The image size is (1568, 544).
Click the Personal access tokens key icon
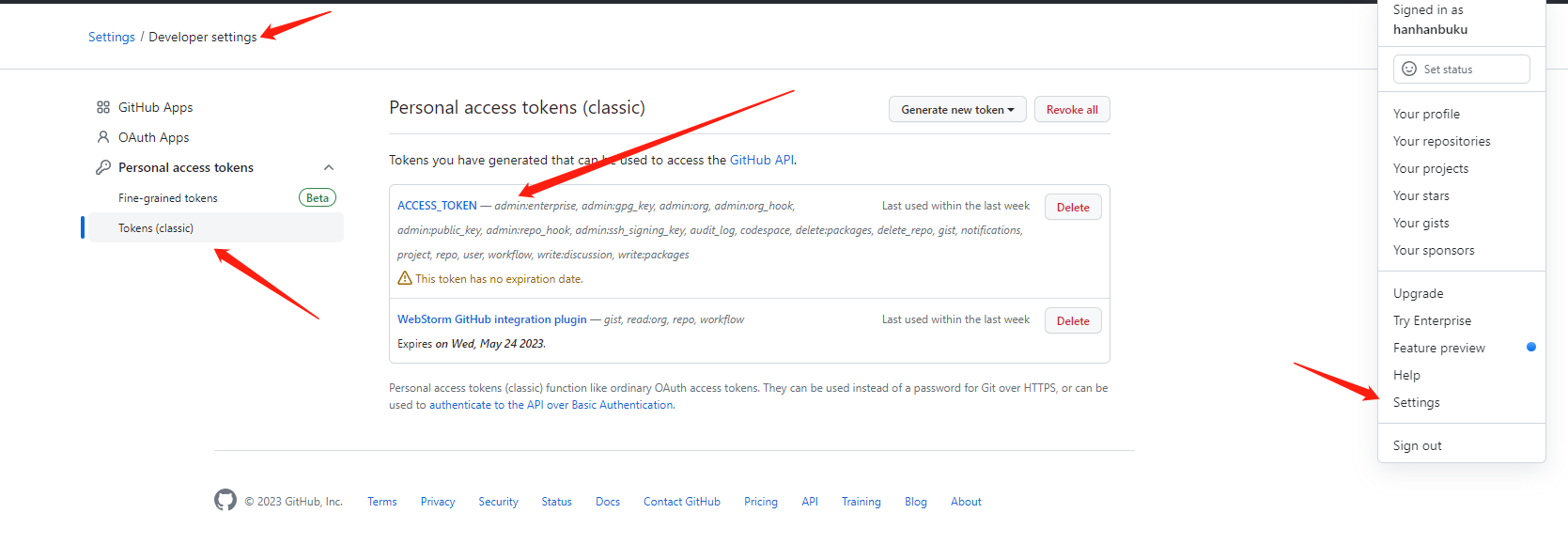103,167
